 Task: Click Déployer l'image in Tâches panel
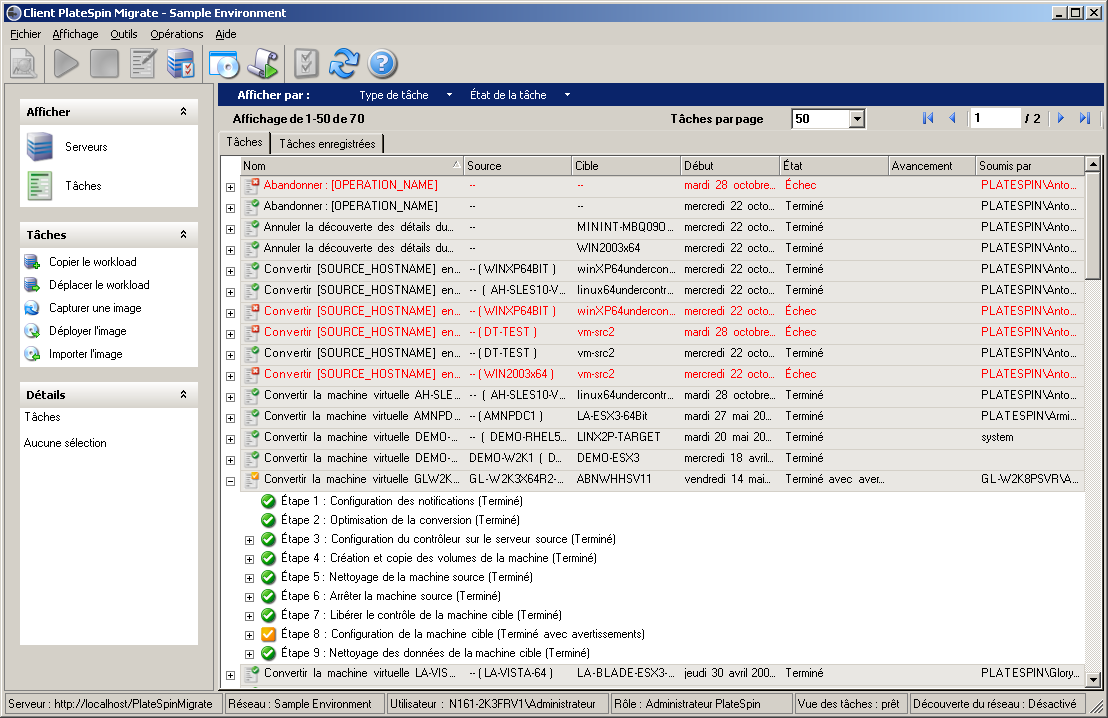click(87, 331)
